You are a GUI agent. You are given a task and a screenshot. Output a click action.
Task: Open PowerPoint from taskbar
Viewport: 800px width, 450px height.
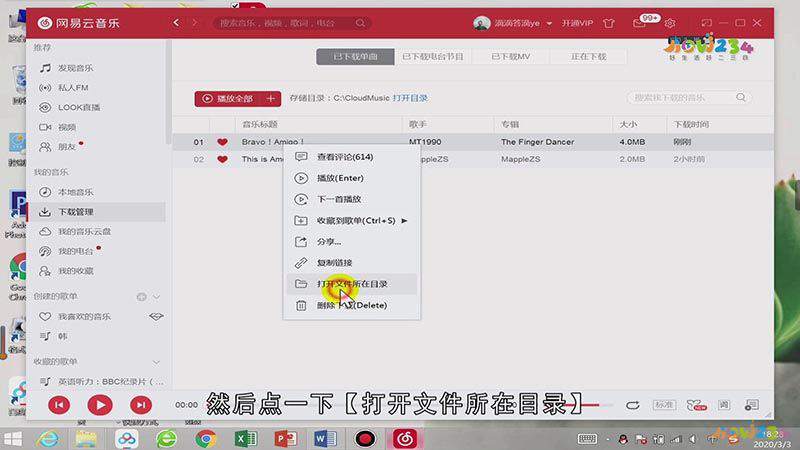[x=286, y=439]
